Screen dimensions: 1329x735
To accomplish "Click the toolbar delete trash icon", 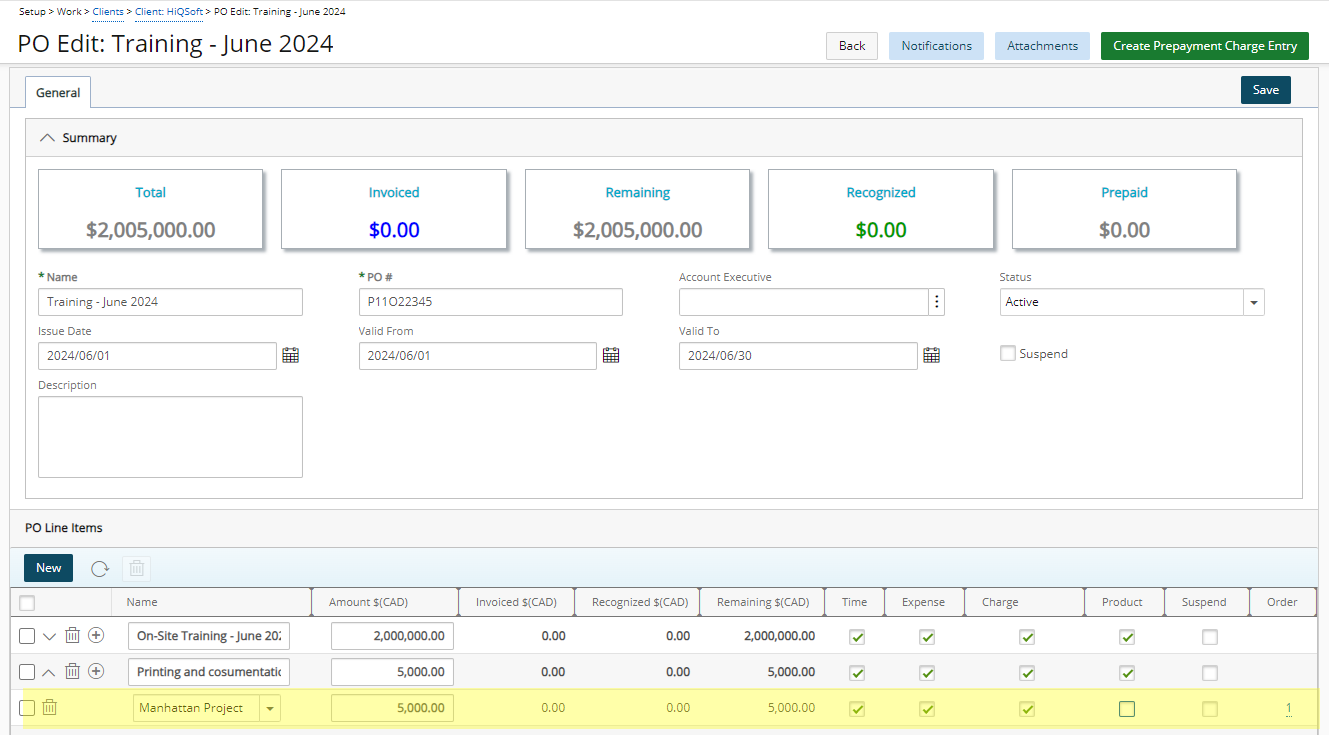I will (137, 568).
